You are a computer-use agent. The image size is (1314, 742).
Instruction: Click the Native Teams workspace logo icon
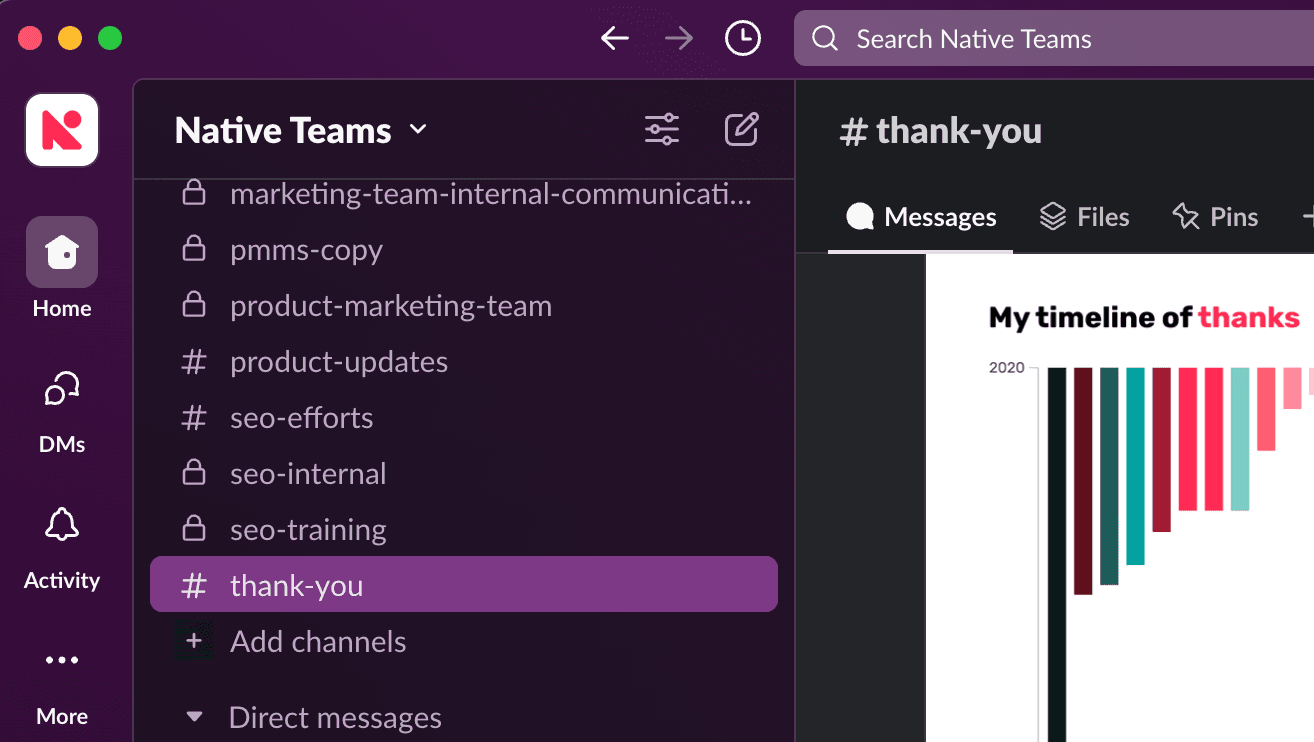point(62,130)
